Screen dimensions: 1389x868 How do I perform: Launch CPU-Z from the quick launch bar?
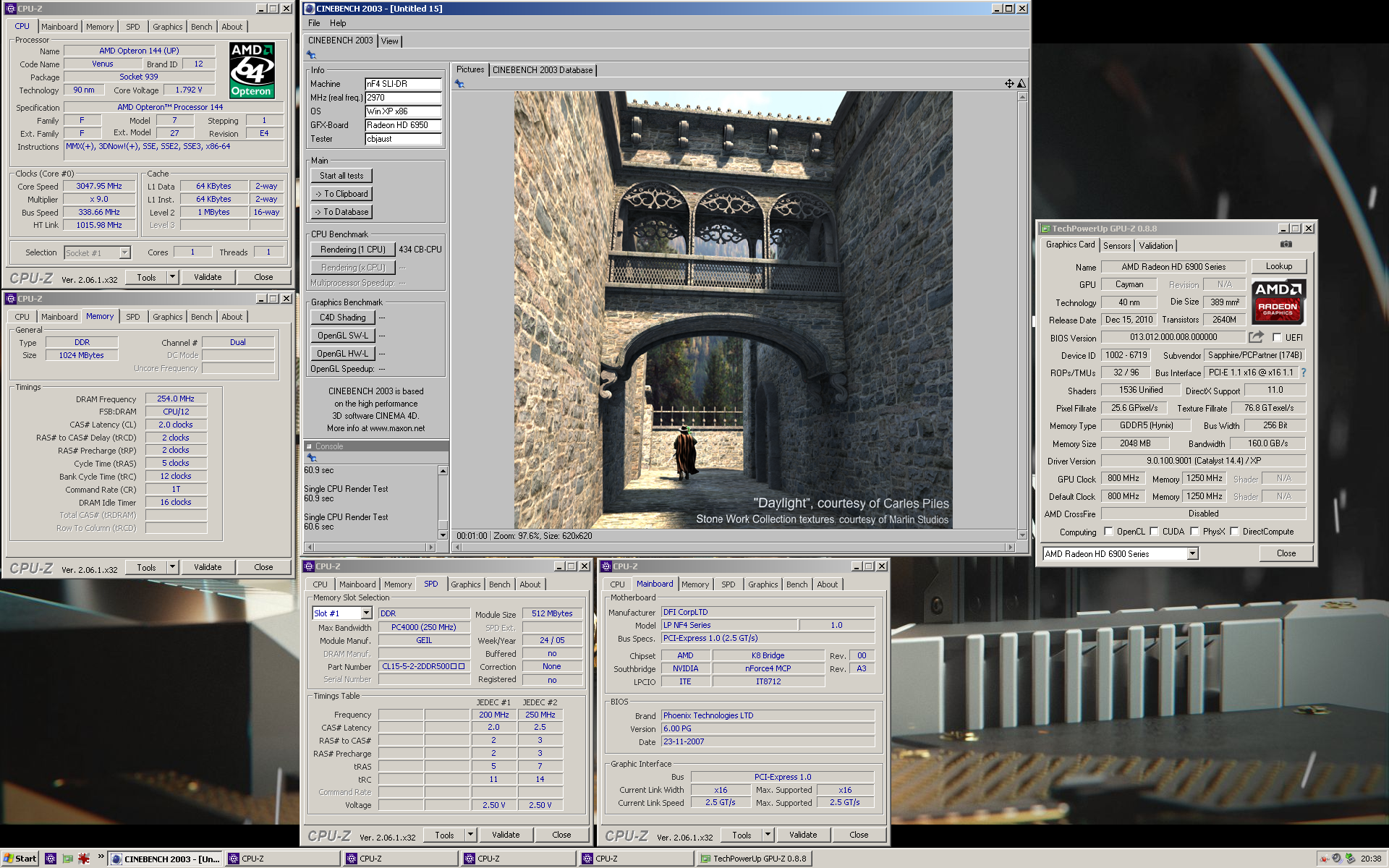(50, 859)
